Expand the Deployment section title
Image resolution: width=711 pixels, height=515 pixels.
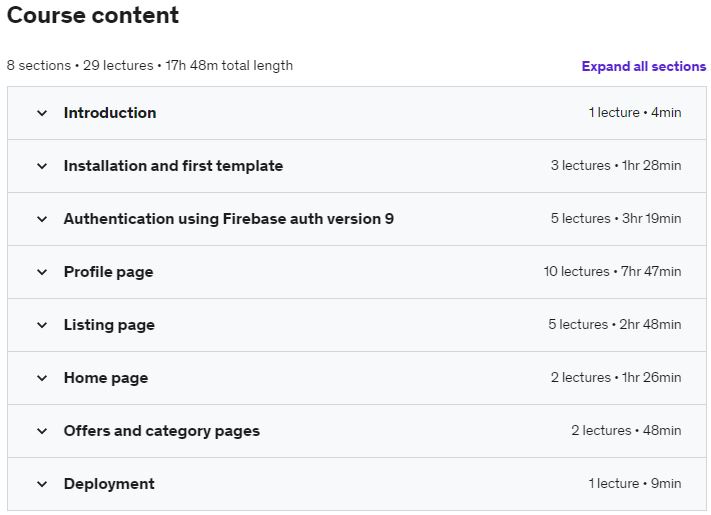pyautogui.click(x=109, y=484)
